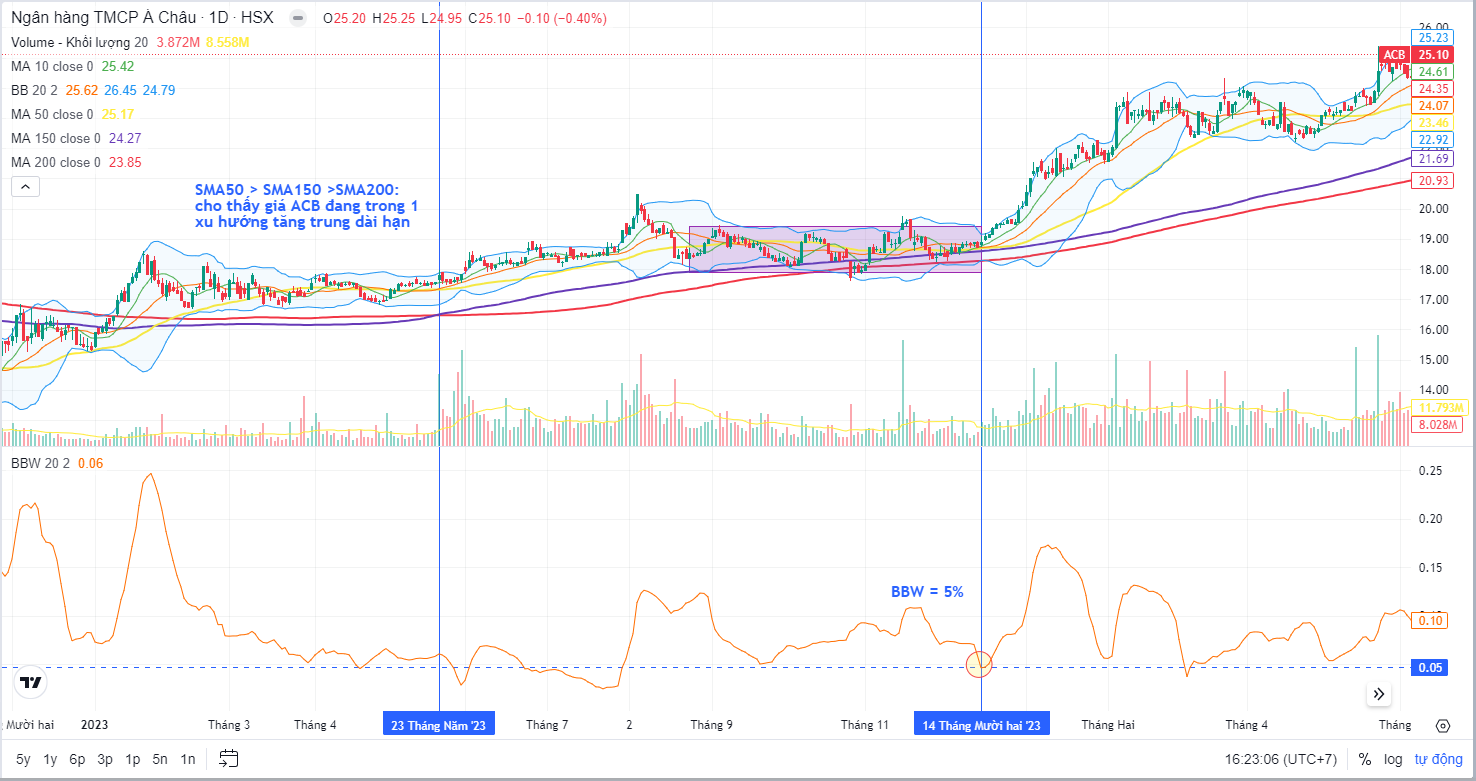
Task: Toggle auto scale tự động
Action: click(x=1438, y=759)
